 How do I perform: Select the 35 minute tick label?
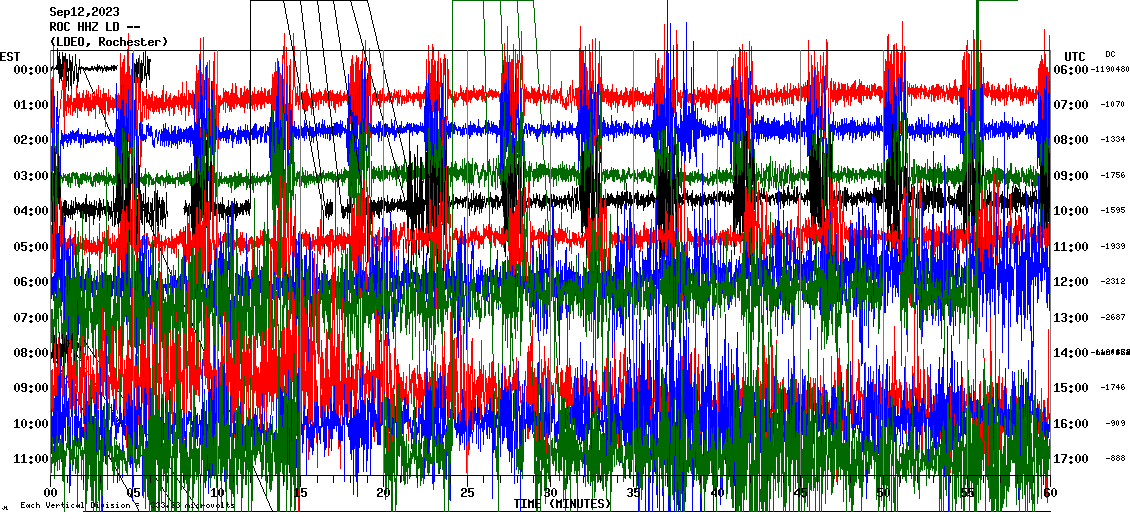[633, 493]
